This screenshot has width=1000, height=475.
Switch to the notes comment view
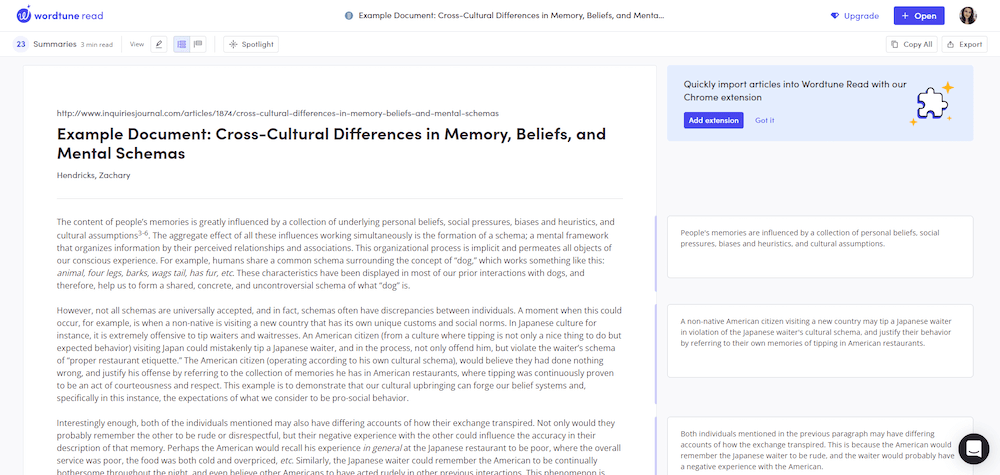click(198, 44)
